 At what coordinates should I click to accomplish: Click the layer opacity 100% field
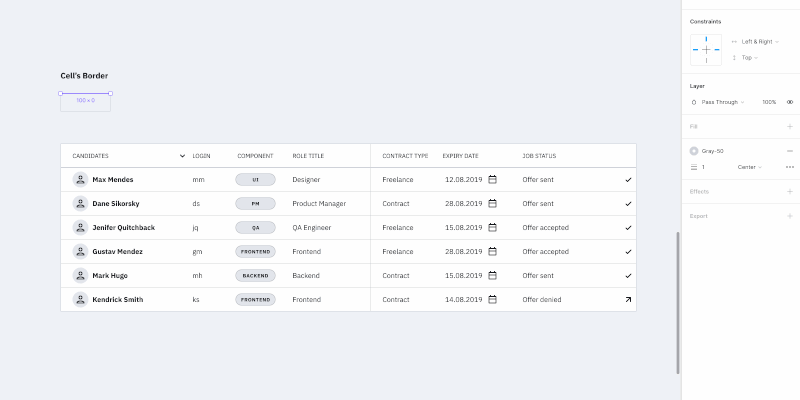click(769, 102)
